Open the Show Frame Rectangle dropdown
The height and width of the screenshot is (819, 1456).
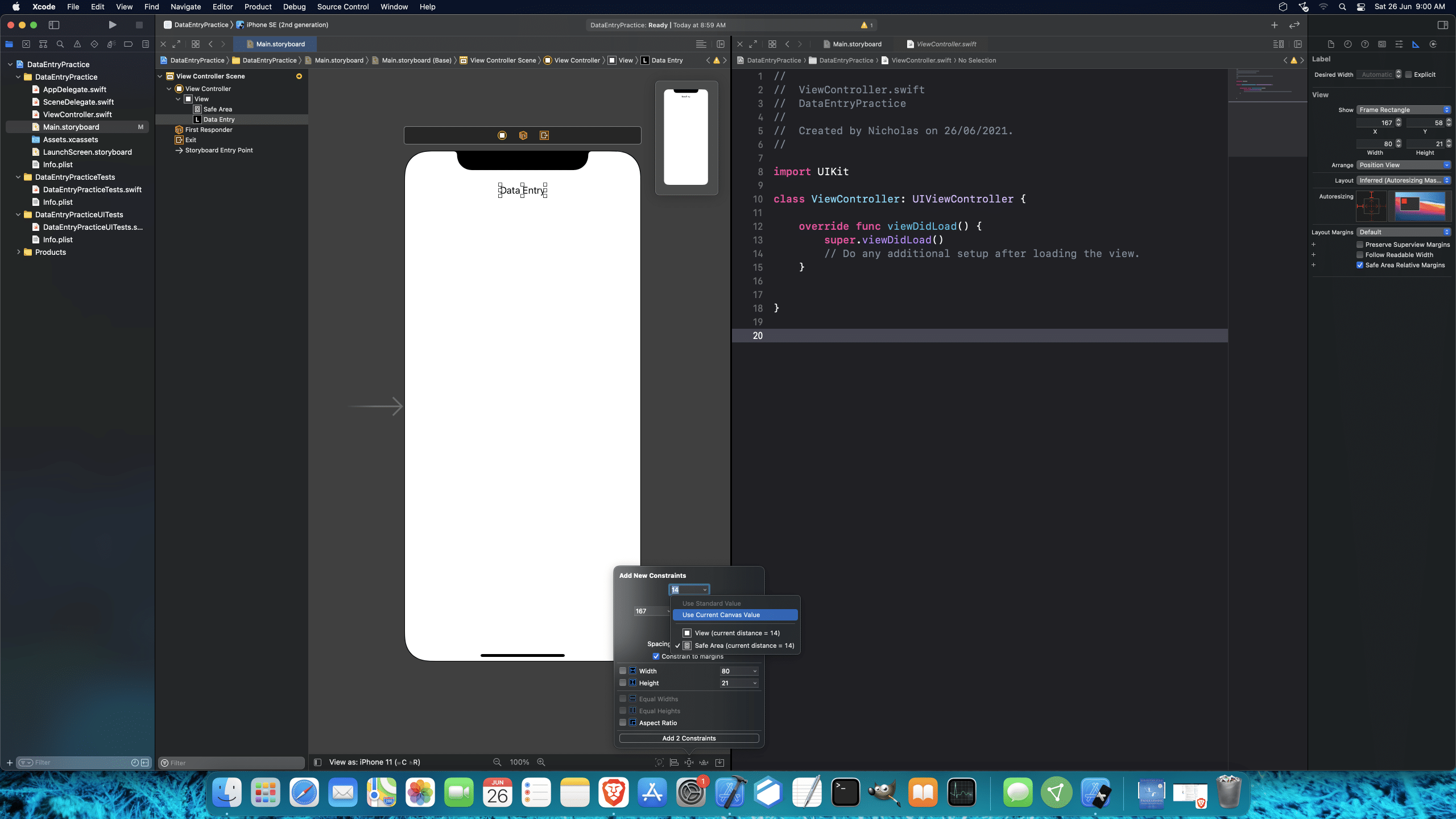click(x=1404, y=110)
